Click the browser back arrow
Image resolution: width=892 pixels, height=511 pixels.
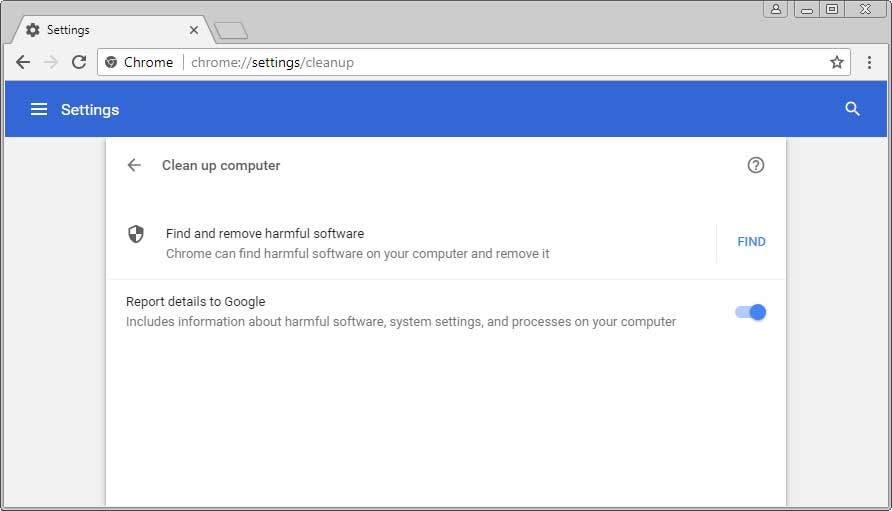[23, 62]
